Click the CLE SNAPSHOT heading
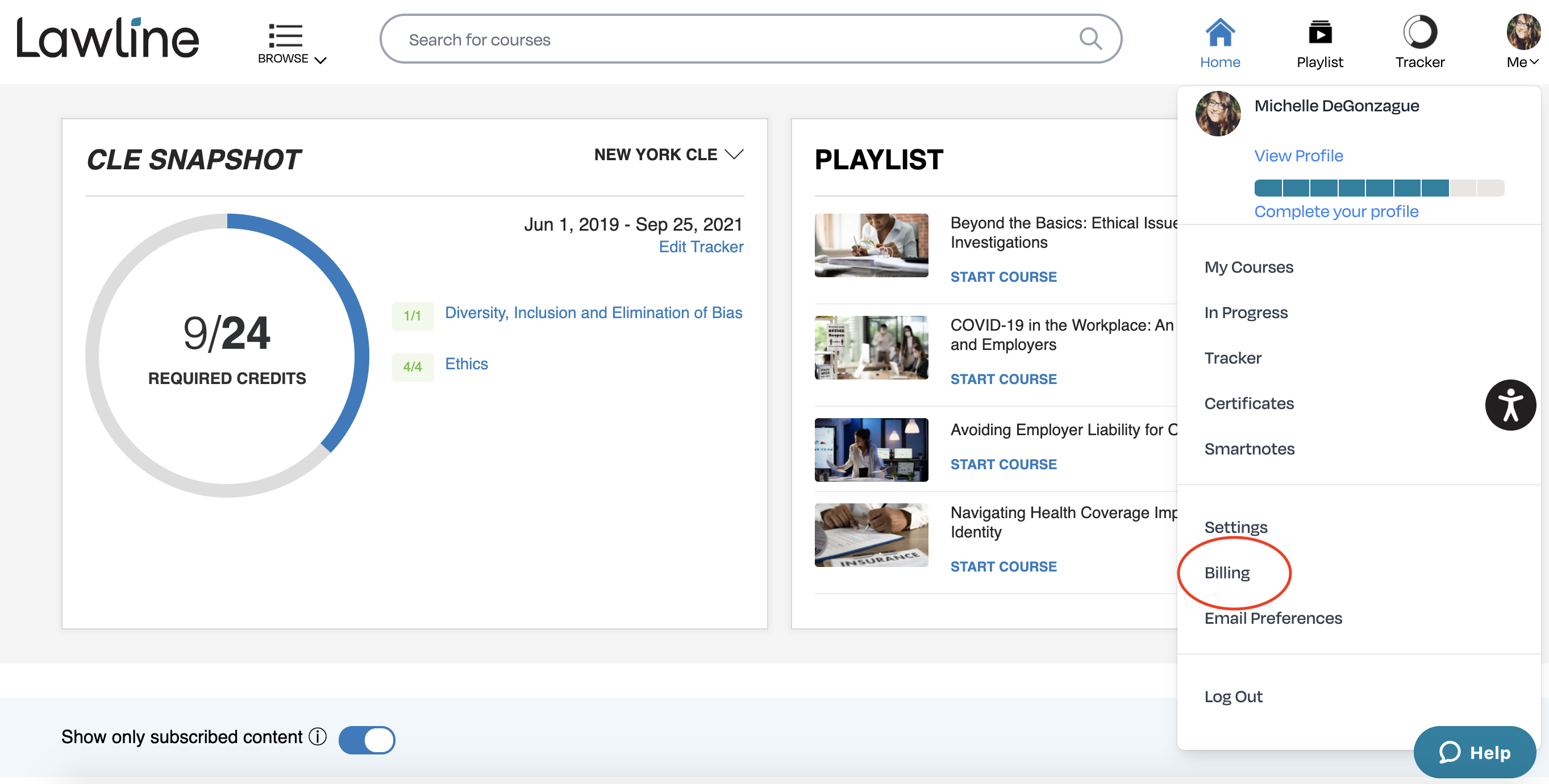The image size is (1549, 784). click(193, 159)
